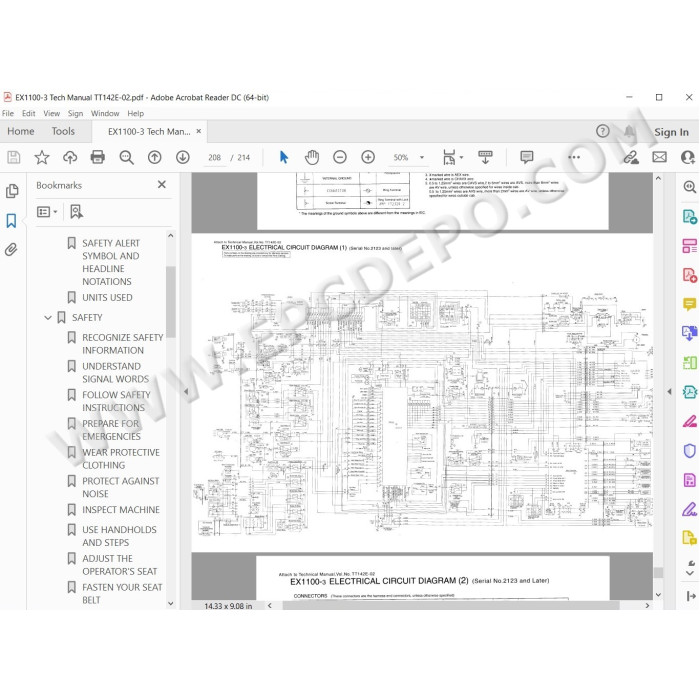Screen dimensions: 700x700
Task: Open Create PDF tool in right pane
Action: pos(690,275)
